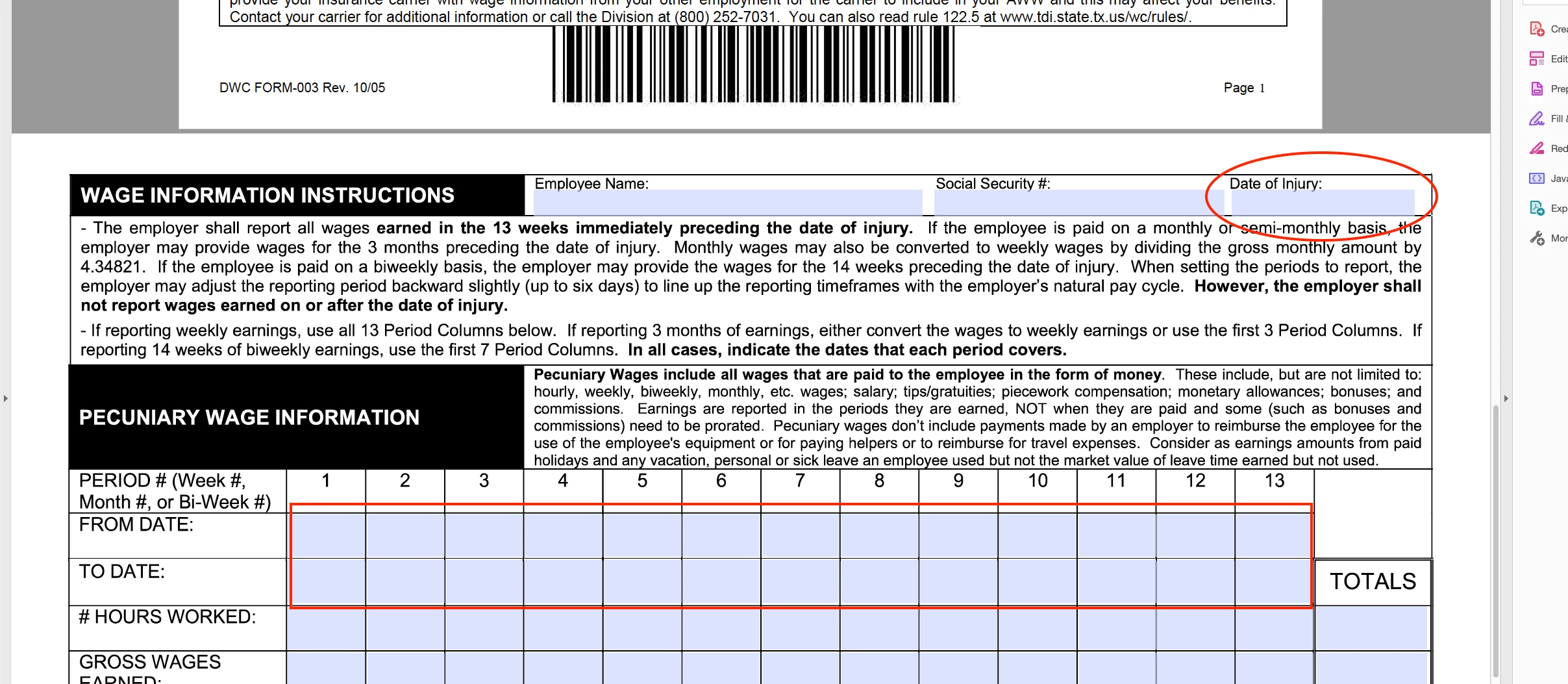Expand the left navigation pane arrow
This screenshot has height=684, width=1568.
click(x=6, y=398)
